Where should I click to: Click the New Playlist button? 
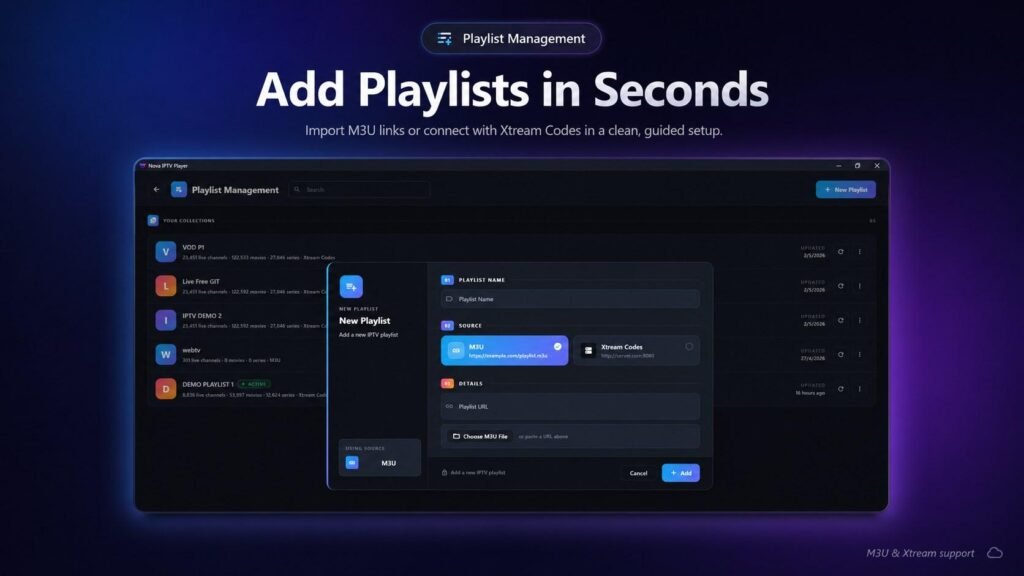click(x=846, y=189)
